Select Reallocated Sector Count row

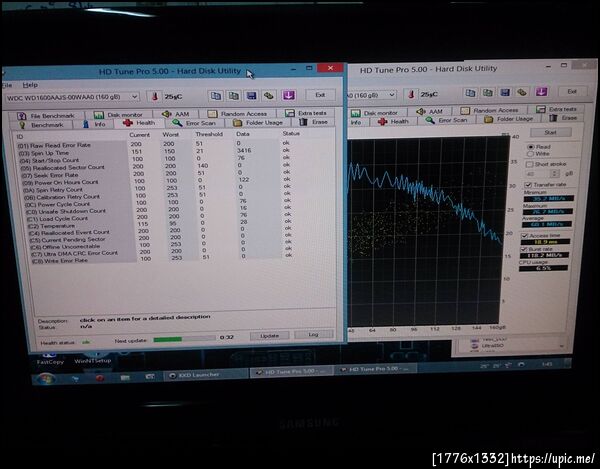[x=155, y=167]
